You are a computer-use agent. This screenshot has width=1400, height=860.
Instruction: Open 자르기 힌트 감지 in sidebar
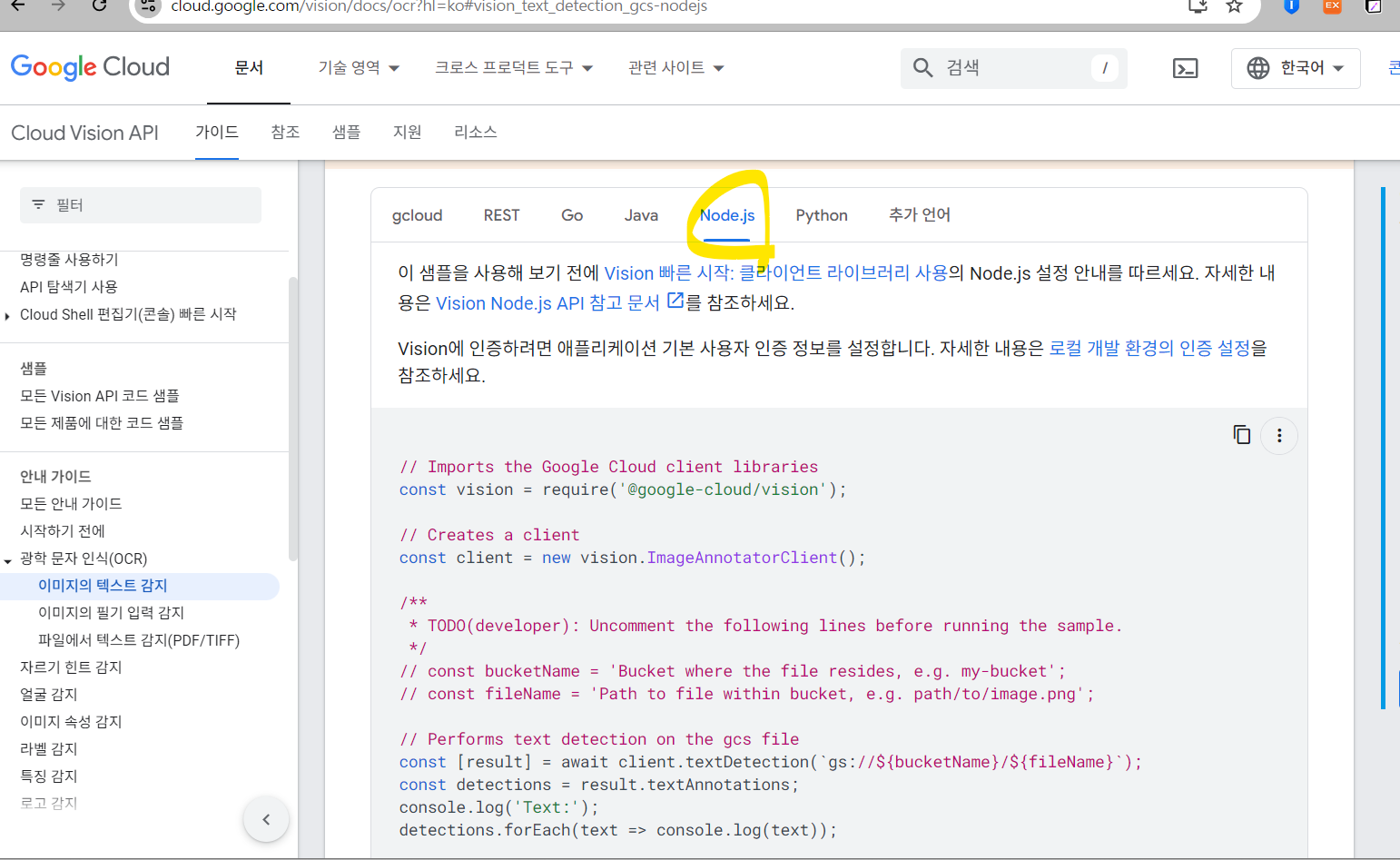click(71, 667)
